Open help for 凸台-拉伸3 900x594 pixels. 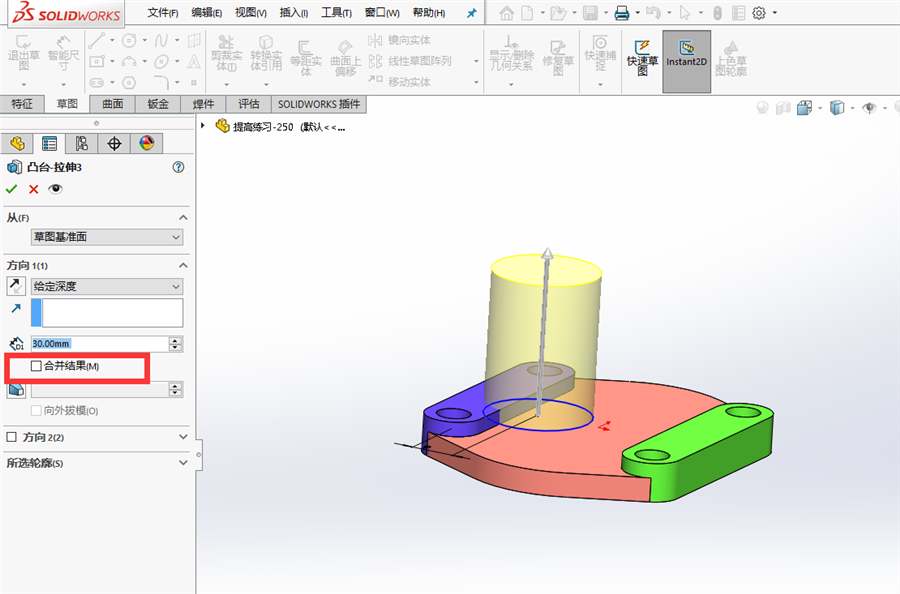pos(179,167)
